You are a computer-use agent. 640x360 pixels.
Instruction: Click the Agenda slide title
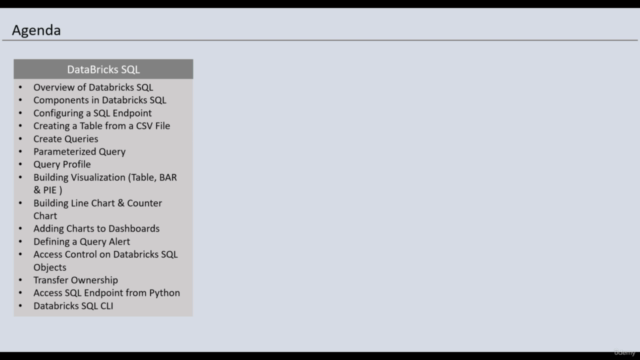pyautogui.click(x=36, y=30)
